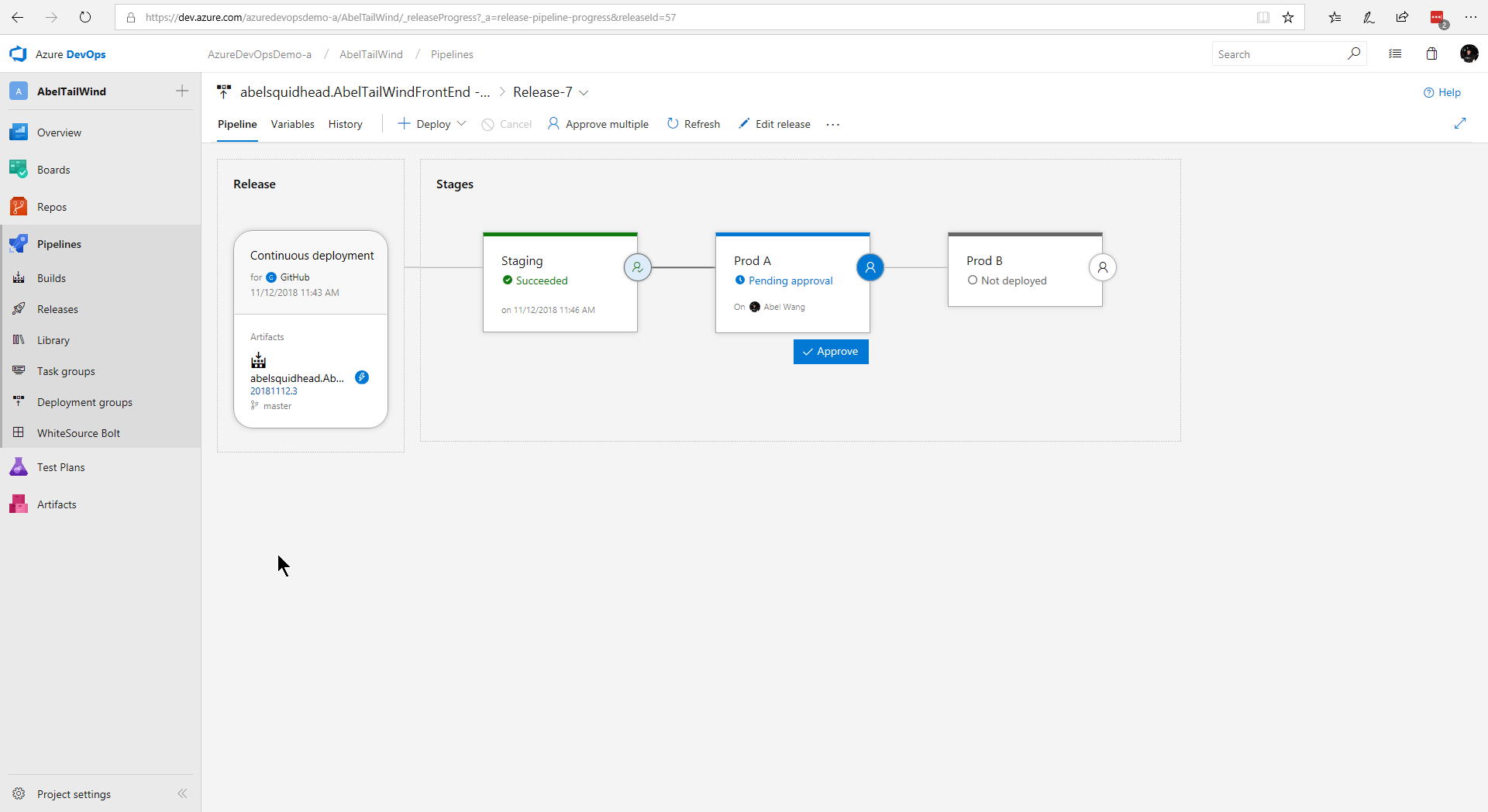
Task: Click the pipeline name abelsquidhead.AbelTailWindFrontEnd
Action: pos(365,92)
